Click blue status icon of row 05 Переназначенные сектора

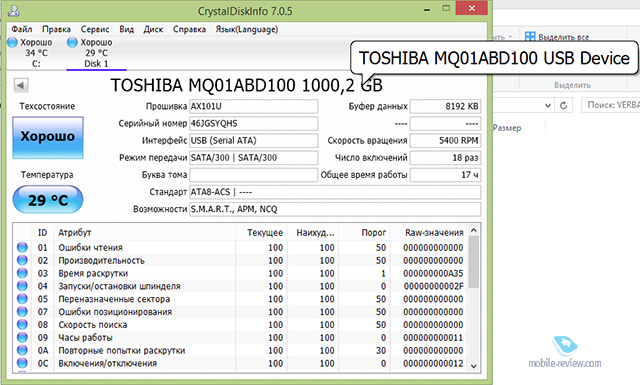coord(22,299)
